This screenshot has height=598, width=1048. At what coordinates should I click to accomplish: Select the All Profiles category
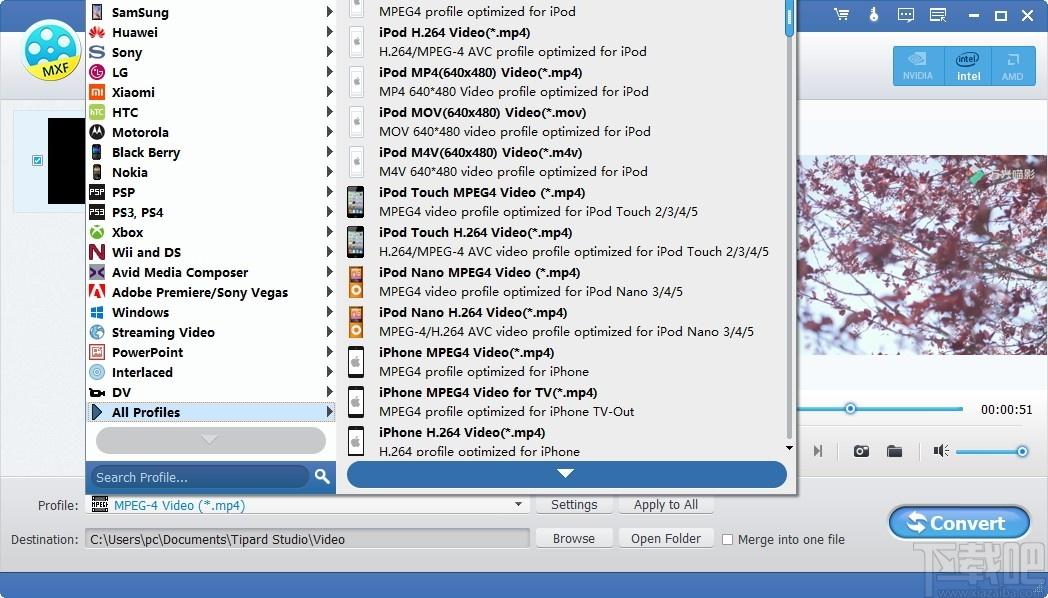pyautogui.click(x=211, y=412)
